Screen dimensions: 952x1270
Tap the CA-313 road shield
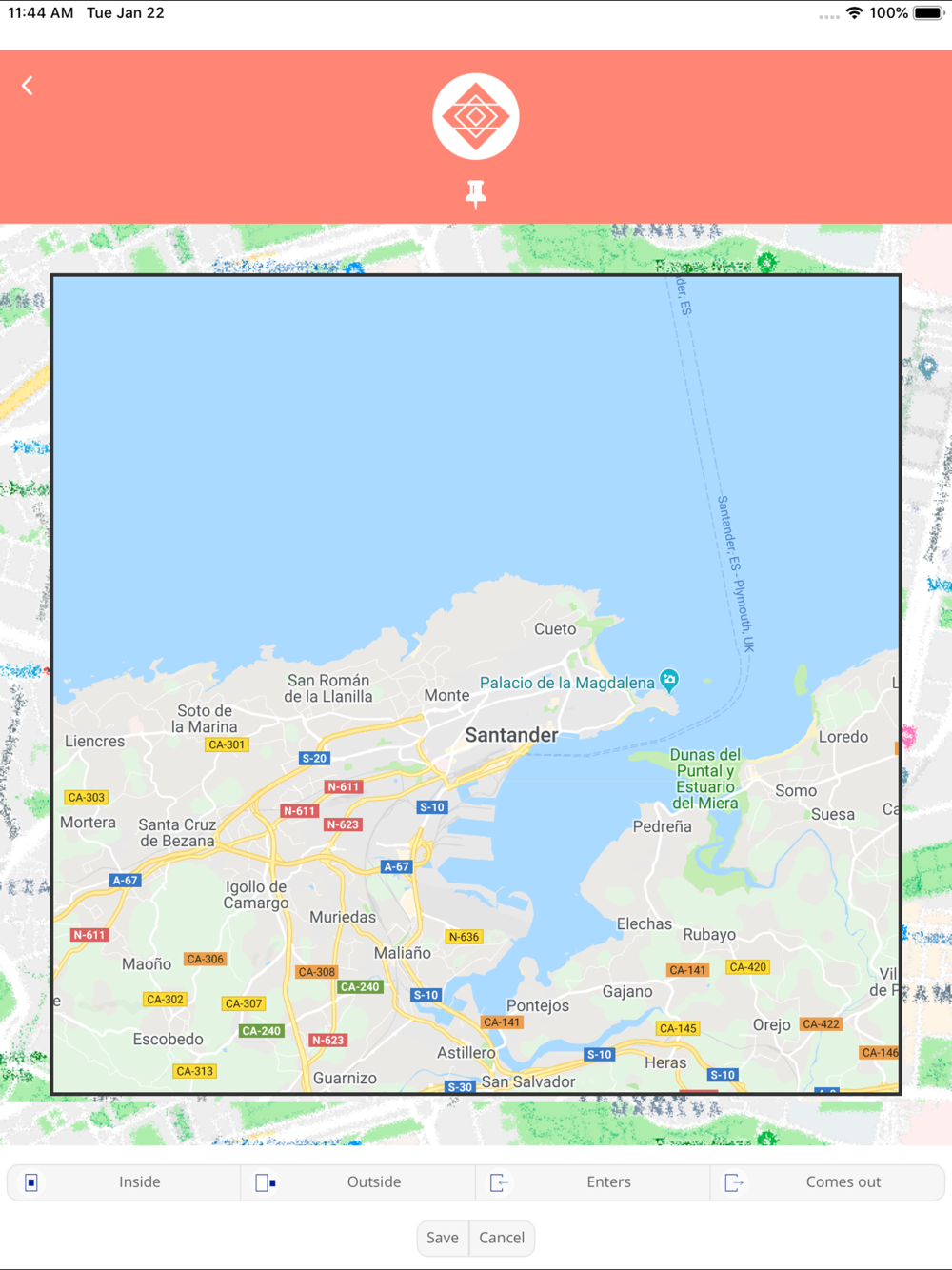click(x=195, y=1071)
